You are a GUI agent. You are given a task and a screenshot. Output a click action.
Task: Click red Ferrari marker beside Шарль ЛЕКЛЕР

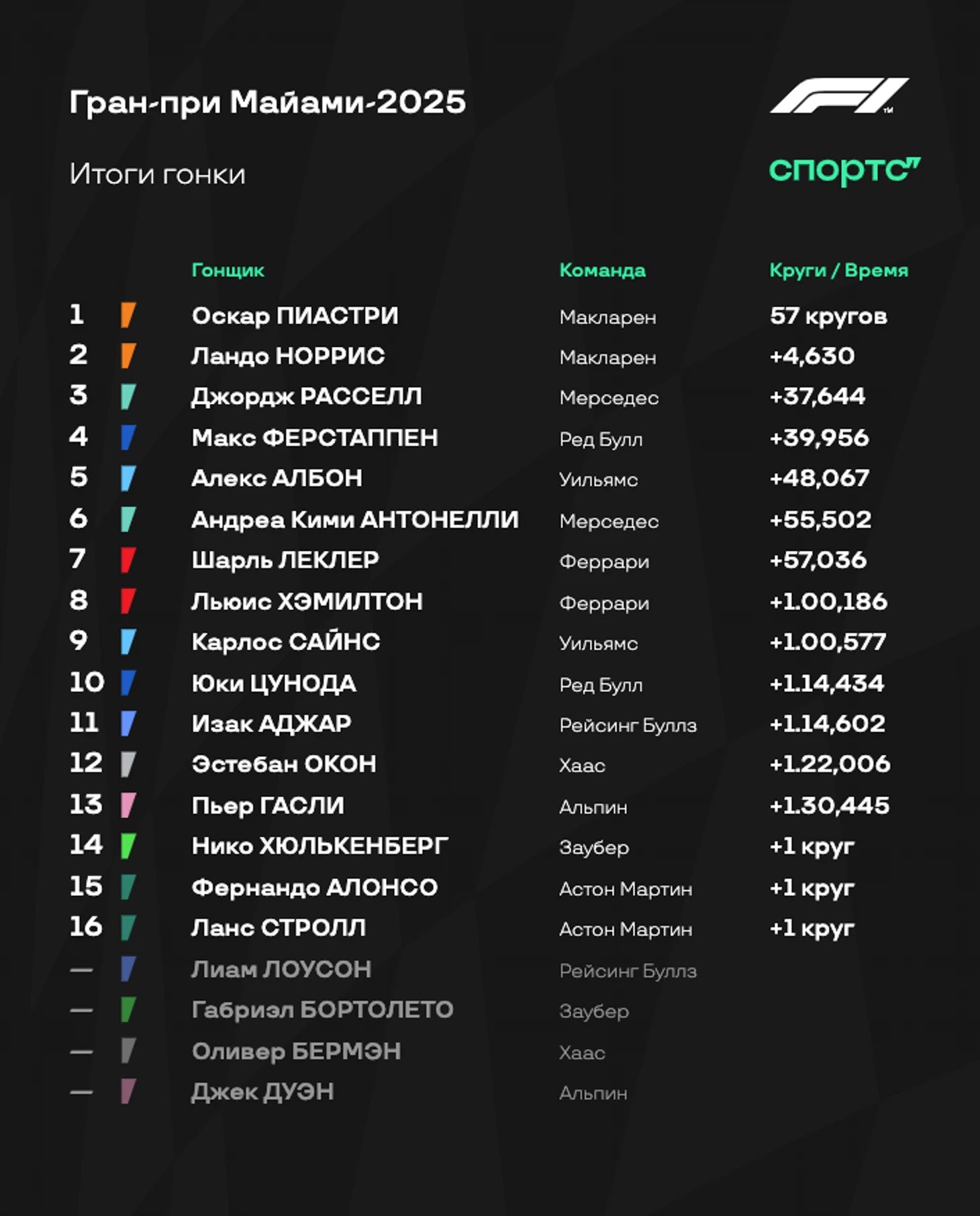[x=128, y=560]
